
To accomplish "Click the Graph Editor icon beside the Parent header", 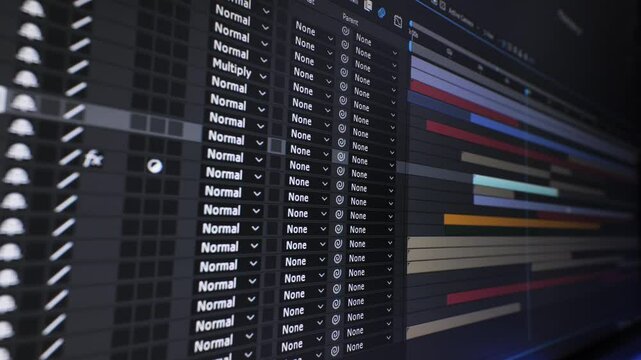I will click(x=397, y=21).
